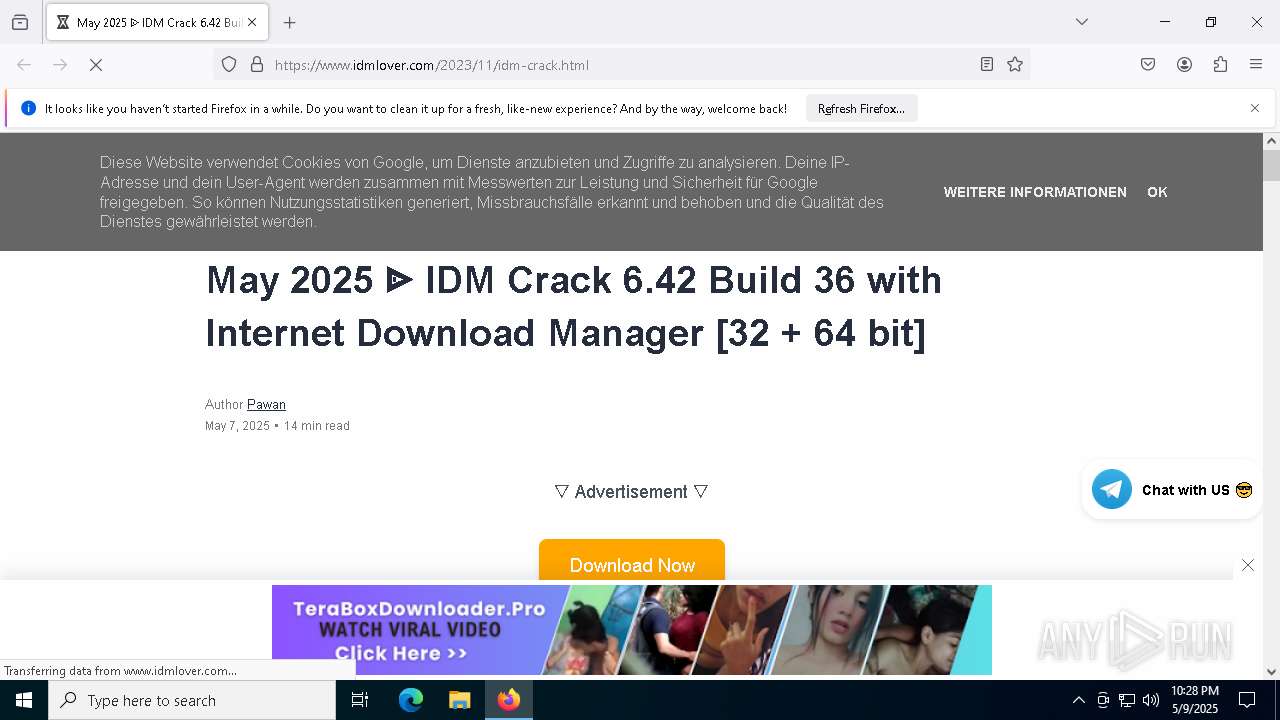Open network status tray icon
This screenshot has width=1280, height=720.
click(x=1127, y=700)
